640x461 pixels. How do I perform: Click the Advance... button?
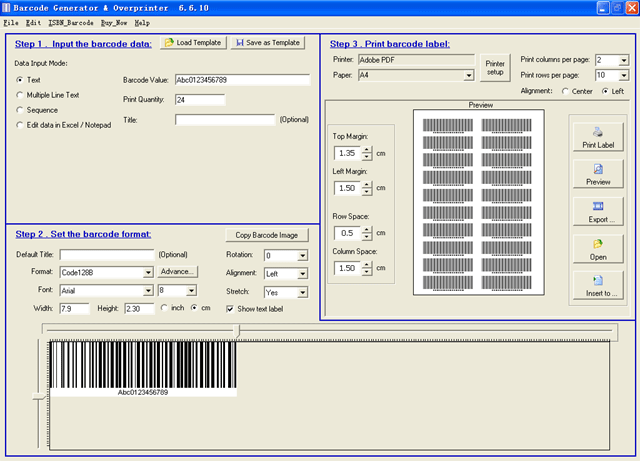pos(177,272)
